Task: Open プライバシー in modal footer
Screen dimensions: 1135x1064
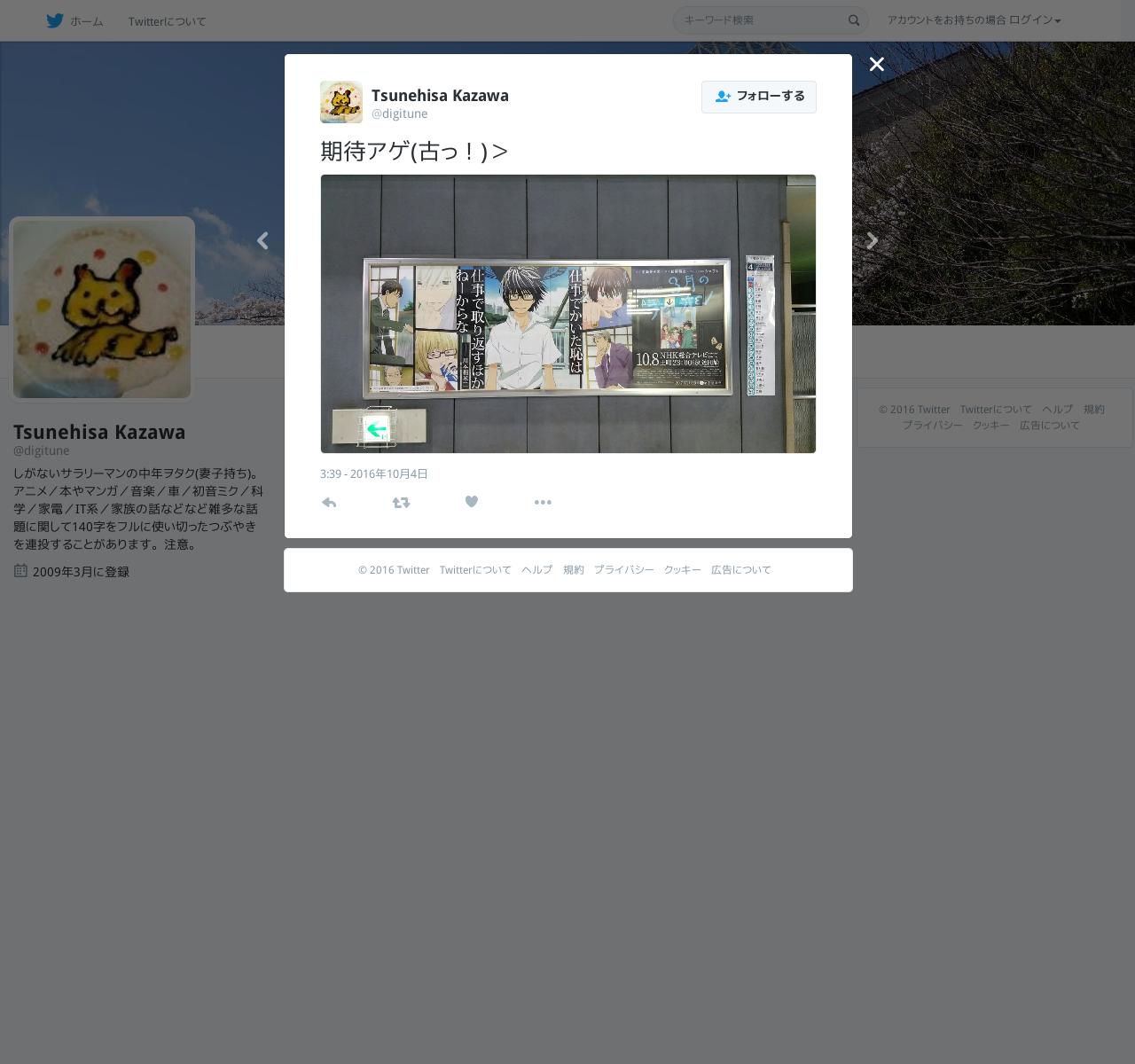Action: coord(624,570)
